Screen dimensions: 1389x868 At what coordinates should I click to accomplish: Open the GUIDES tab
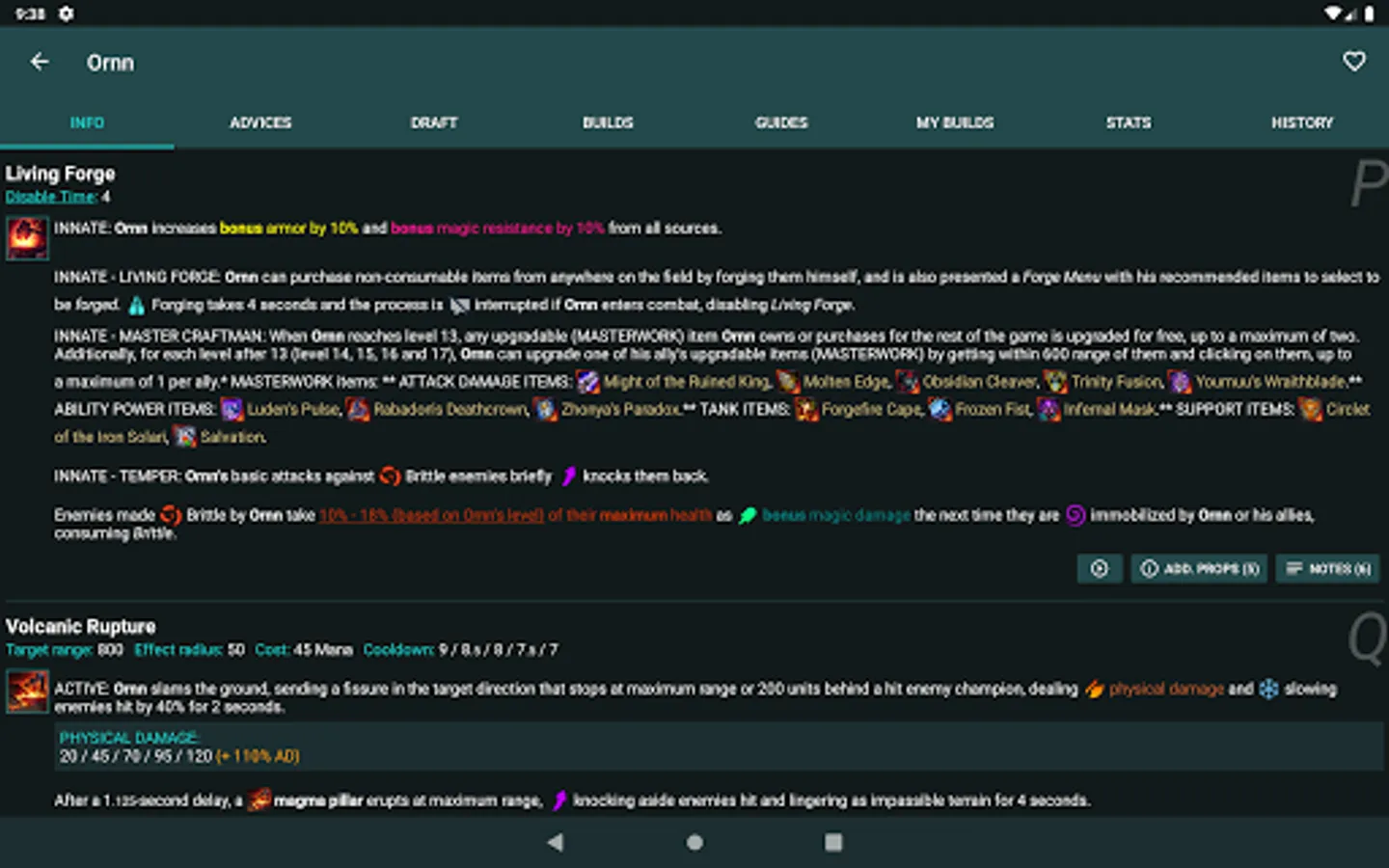[781, 122]
